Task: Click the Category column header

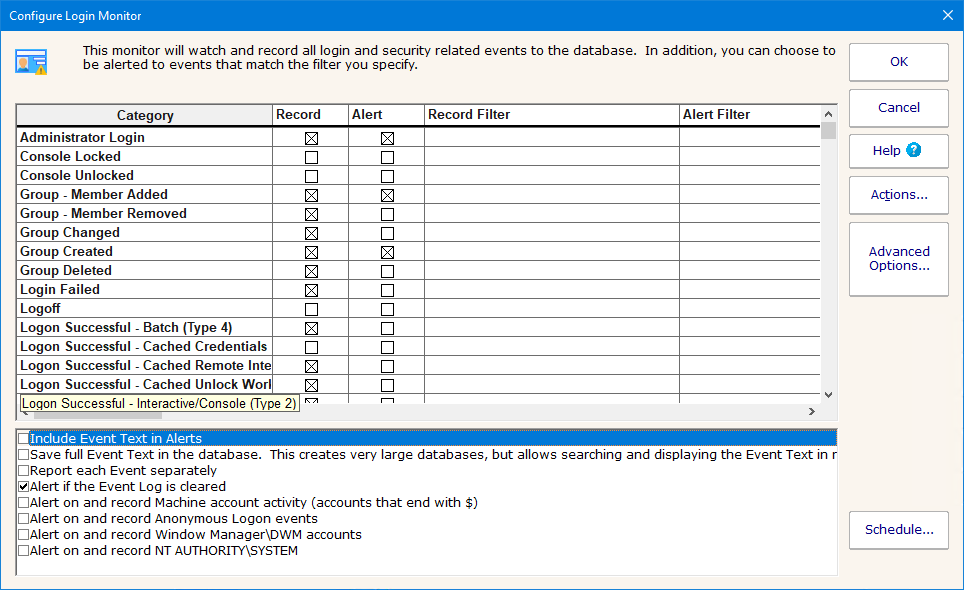Action: coord(145,115)
